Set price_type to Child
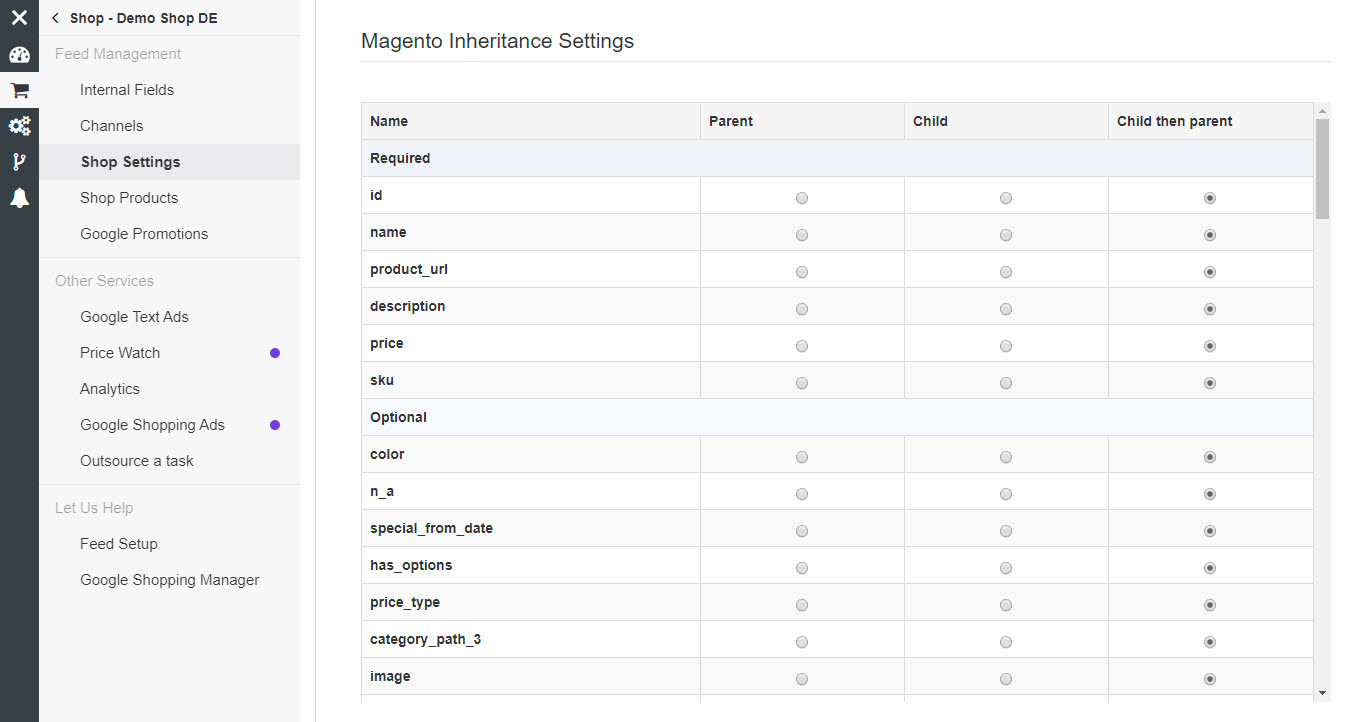This screenshot has height=722, width=1345. click(1006, 605)
